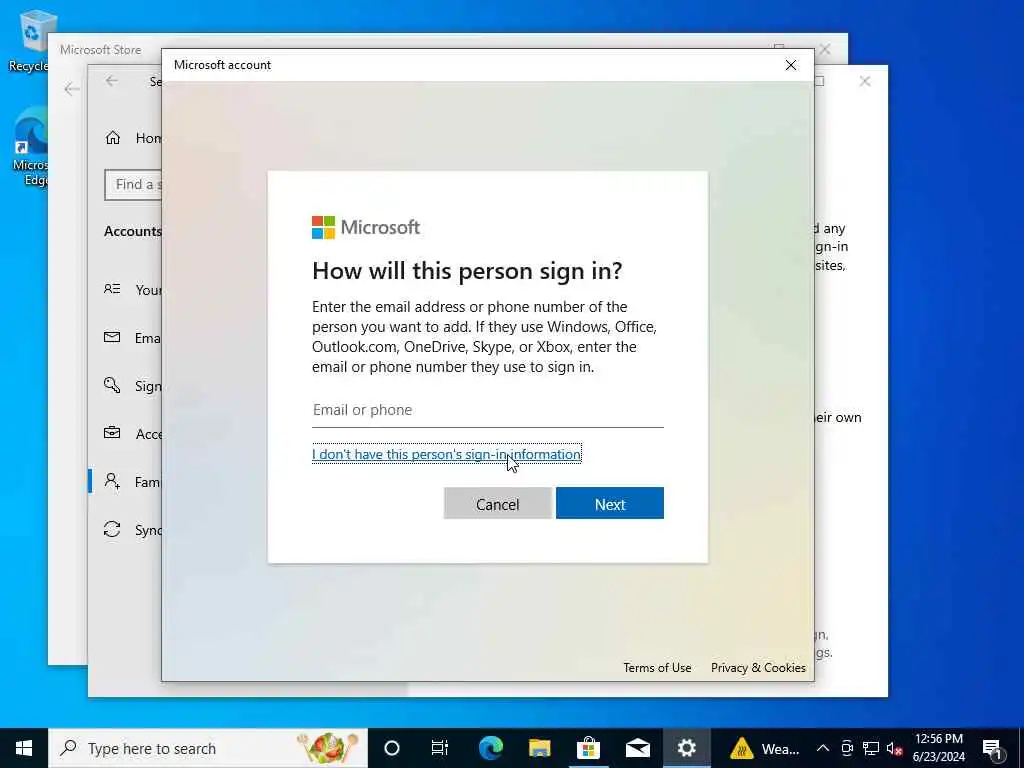Show hidden system tray icons
Viewport: 1024px width, 768px height.
pyautogui.click(x=823, y=748)
